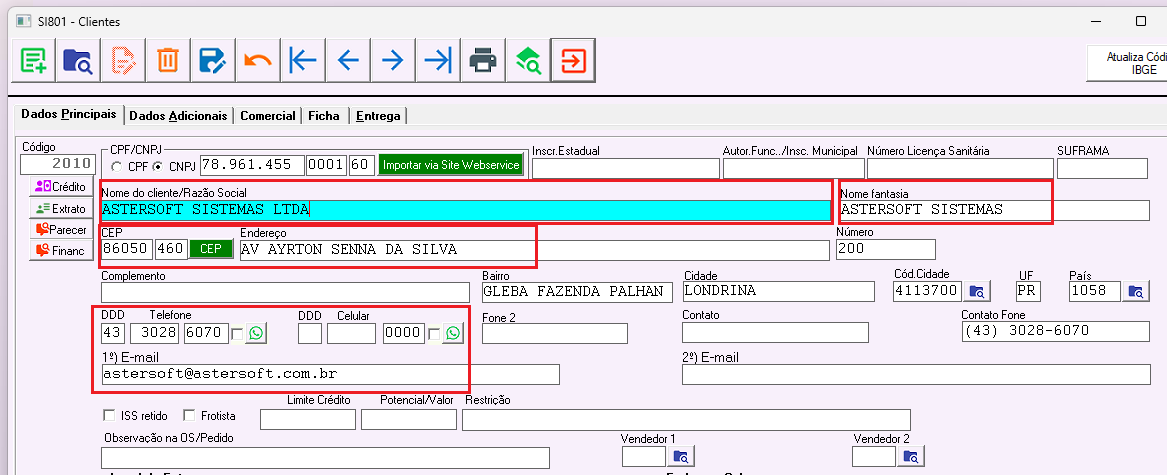Click the new record toolbar icon
This screenshot has width=1167, height=475.
pyautogui.click(x=33, y=60)
